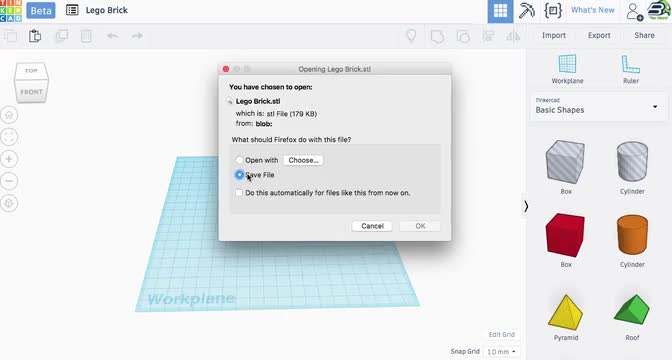This screenshot has height=360, width=672.
Task: Open the design list icon beside Lego Brick
Action: pyautogui.click(x=72, y=10)
